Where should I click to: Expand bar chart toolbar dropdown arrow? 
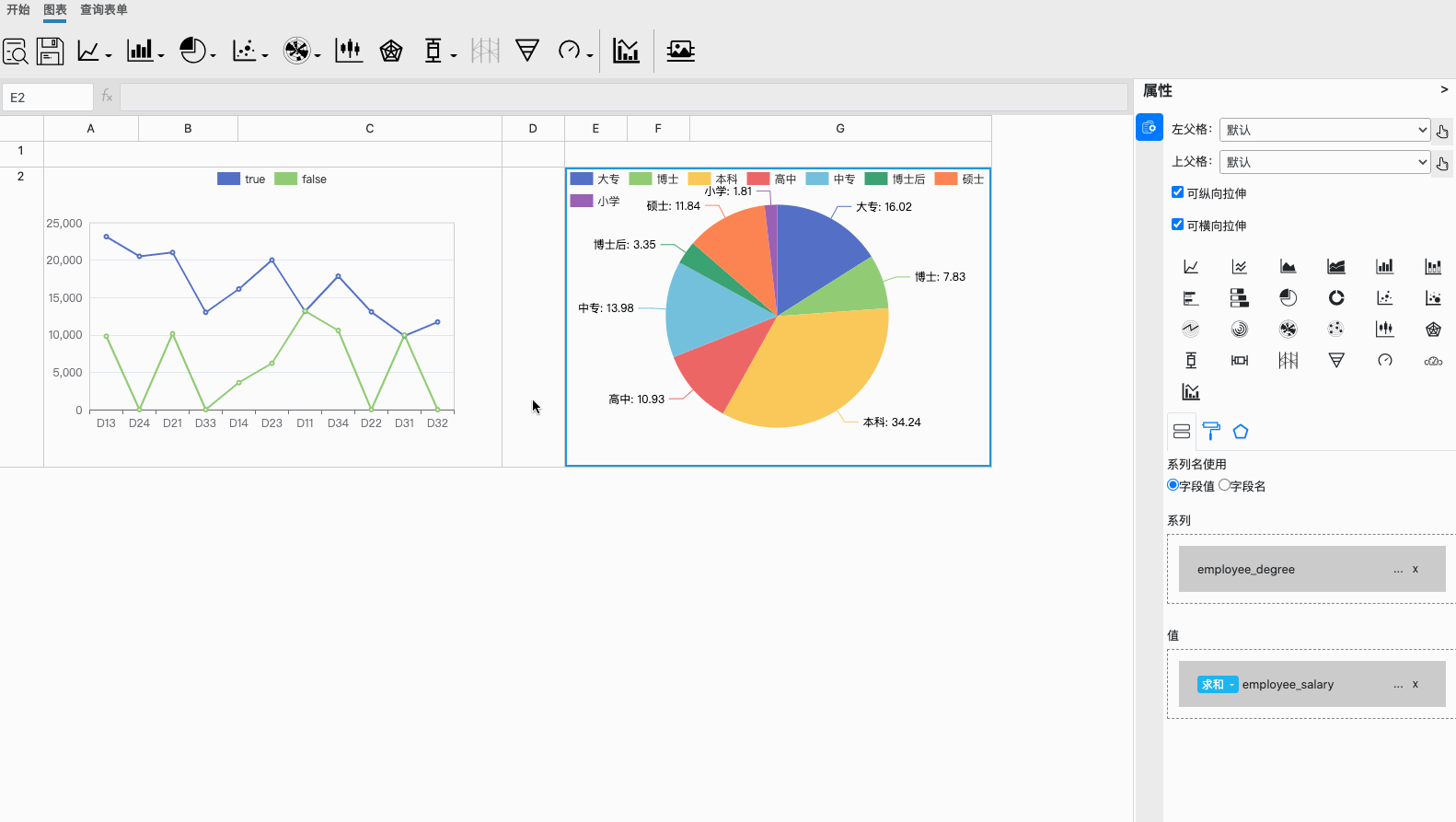tap(161, 55)
